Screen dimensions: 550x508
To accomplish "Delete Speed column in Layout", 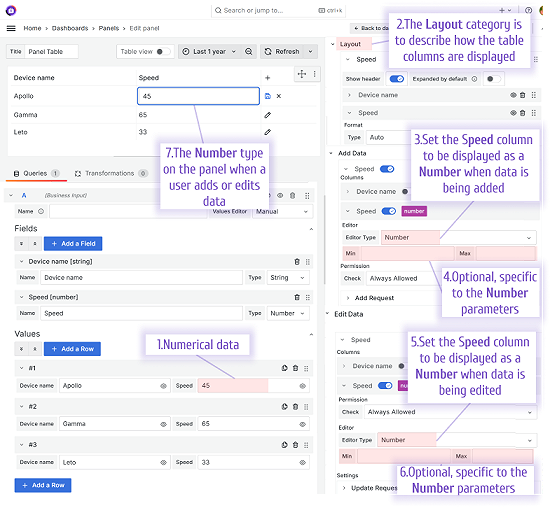I will [522, 113].
